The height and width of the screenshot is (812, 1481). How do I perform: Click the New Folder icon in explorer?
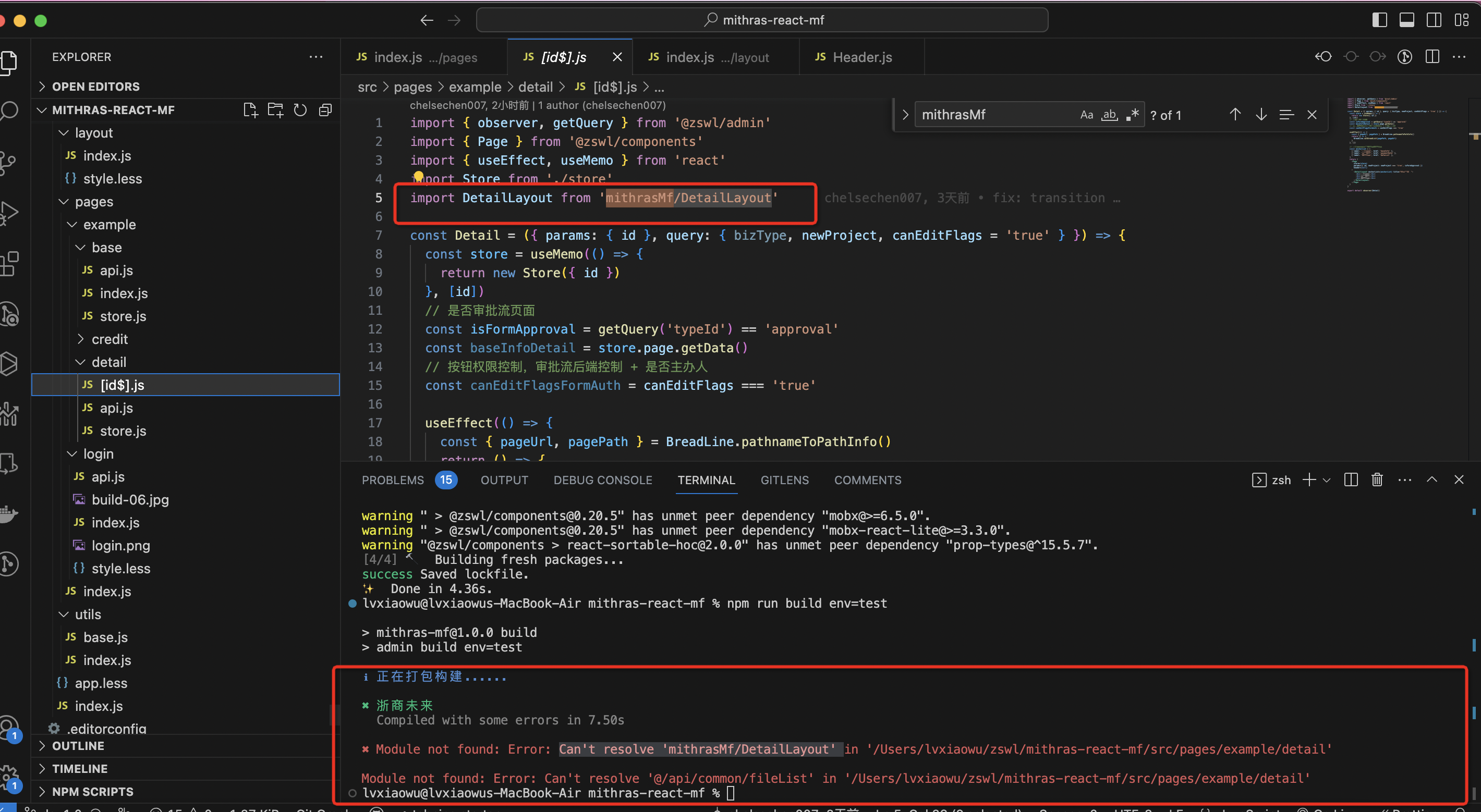pyautogui.click(x=275, y=110)
